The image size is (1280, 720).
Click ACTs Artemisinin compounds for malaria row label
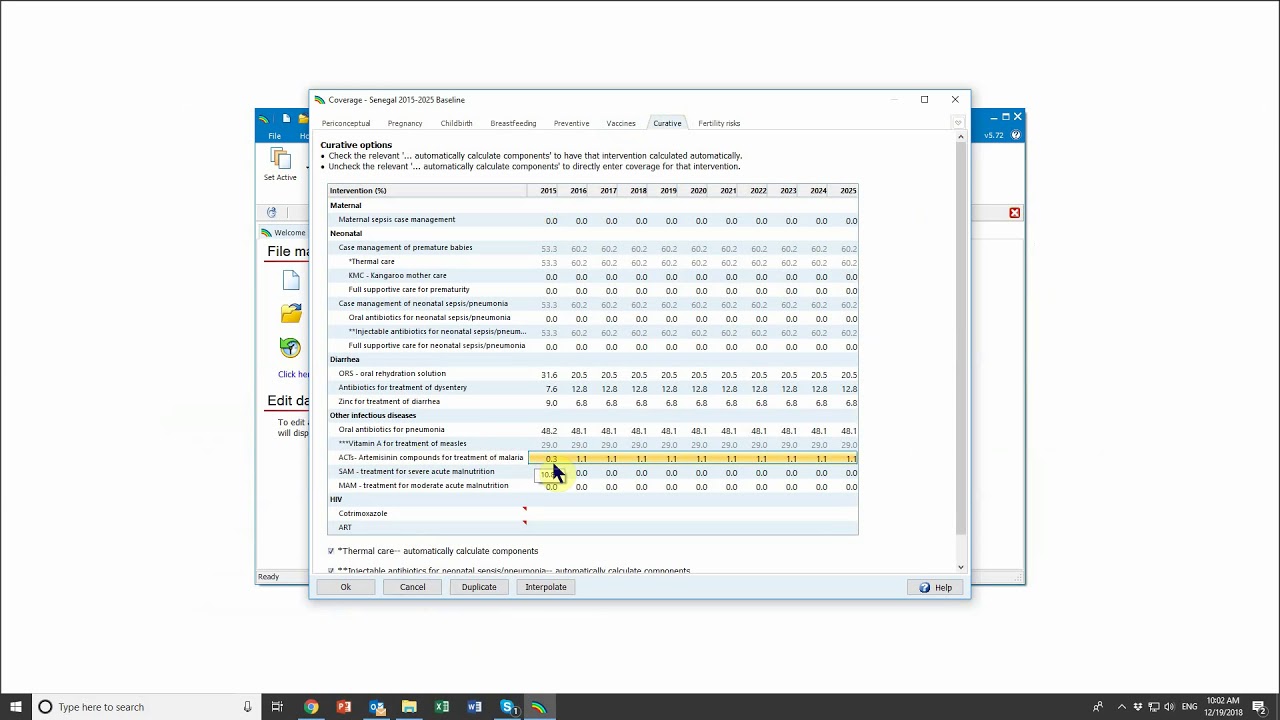tap(431, 457)
